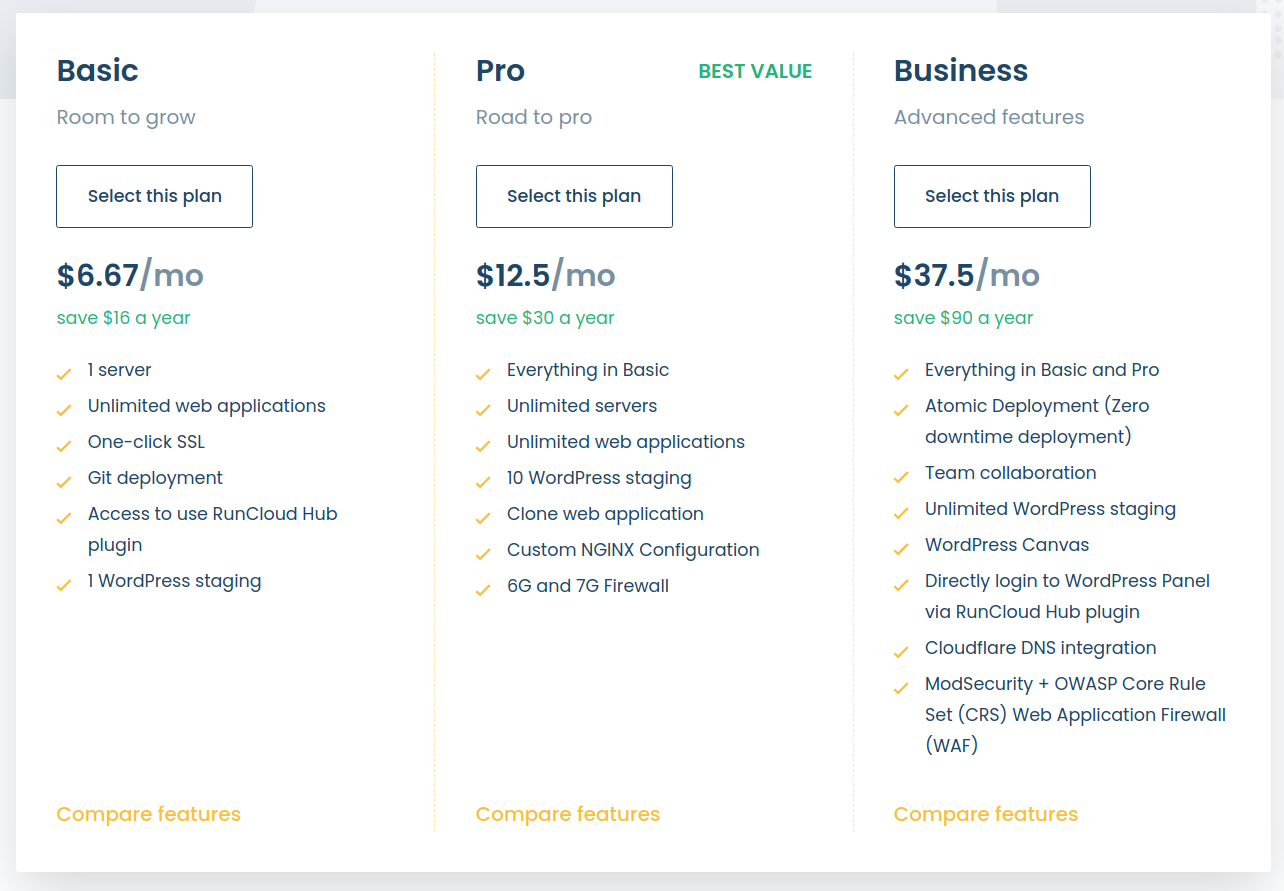Open Compare features under Basic plan

(x=148, y=814)
